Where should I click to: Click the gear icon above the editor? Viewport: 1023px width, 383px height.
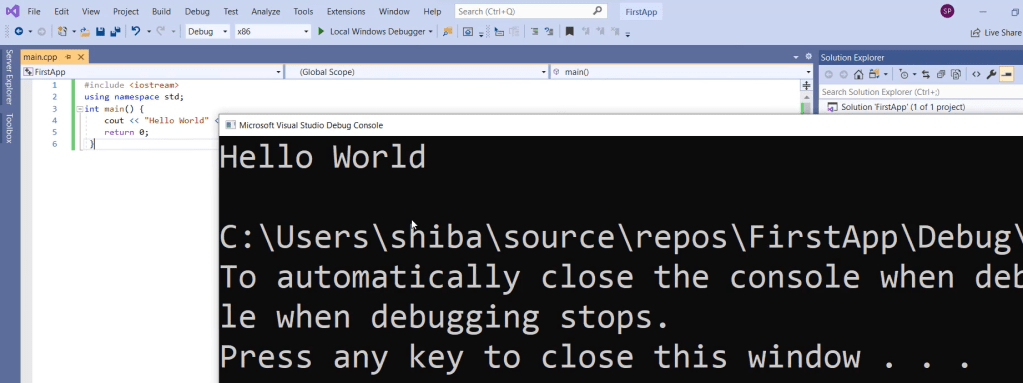click(809, 57)
